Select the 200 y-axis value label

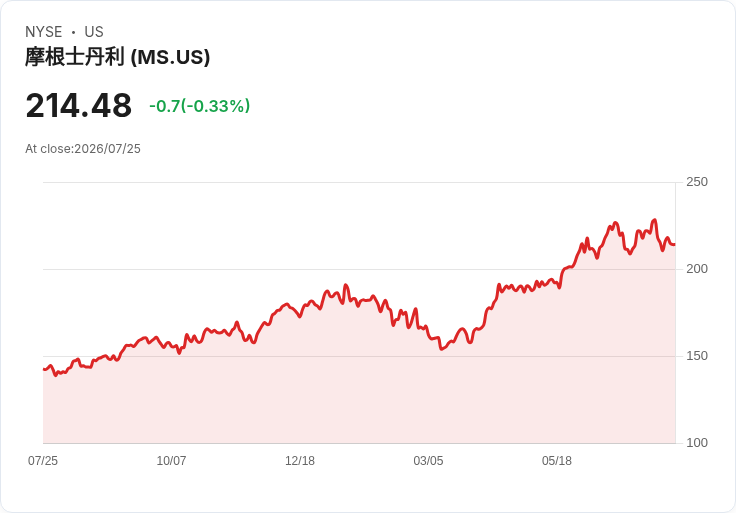tap(697, 269)
